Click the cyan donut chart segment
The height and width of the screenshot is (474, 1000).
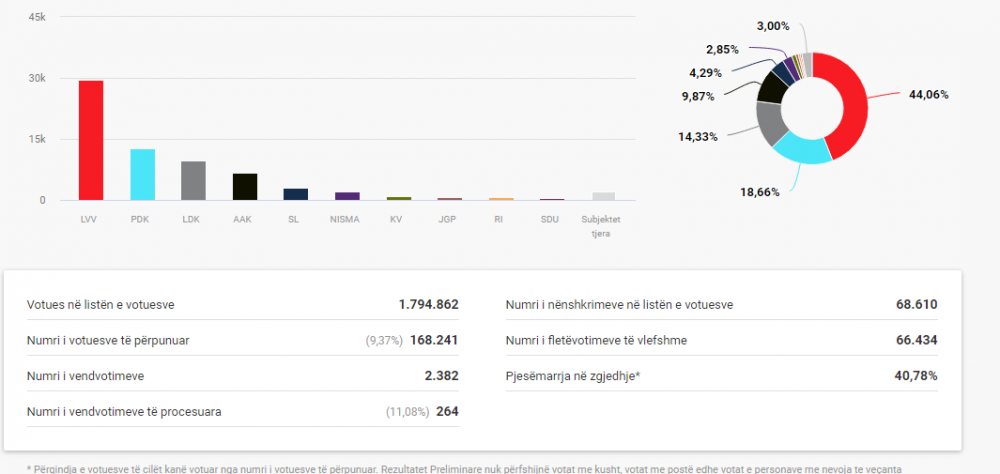pyautogui.click(x=800, y=149)
